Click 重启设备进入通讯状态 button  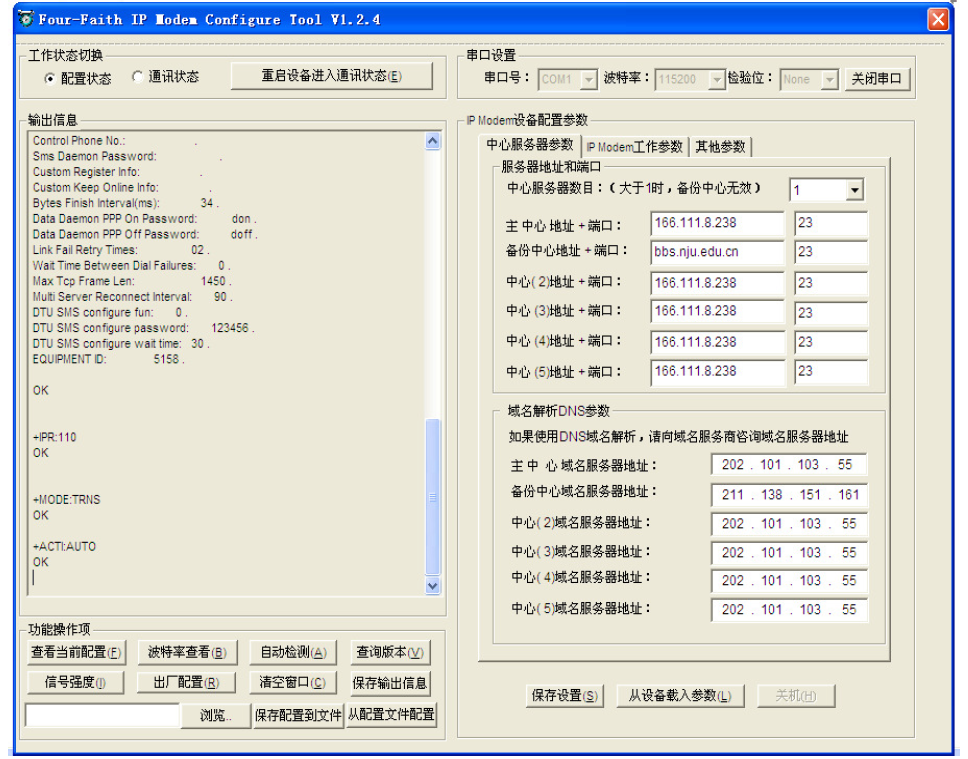(x=332, y=76)
